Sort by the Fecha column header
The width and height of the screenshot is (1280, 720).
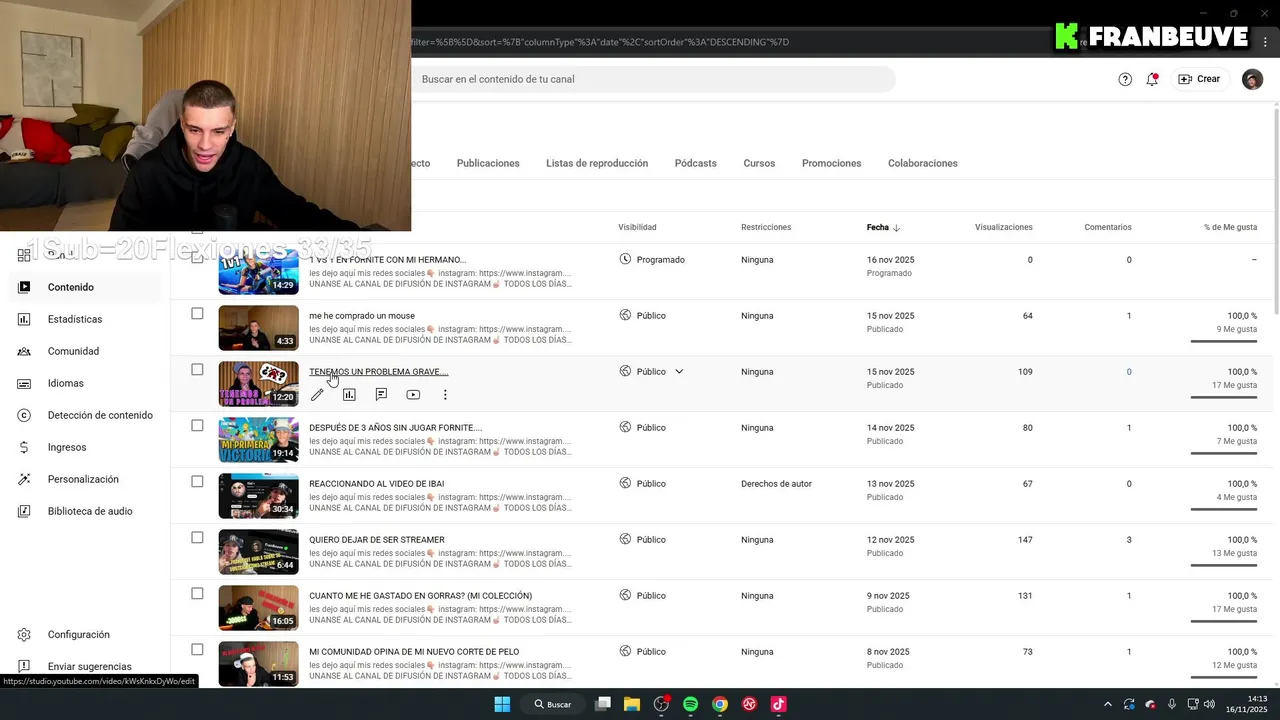click(883, 227)
